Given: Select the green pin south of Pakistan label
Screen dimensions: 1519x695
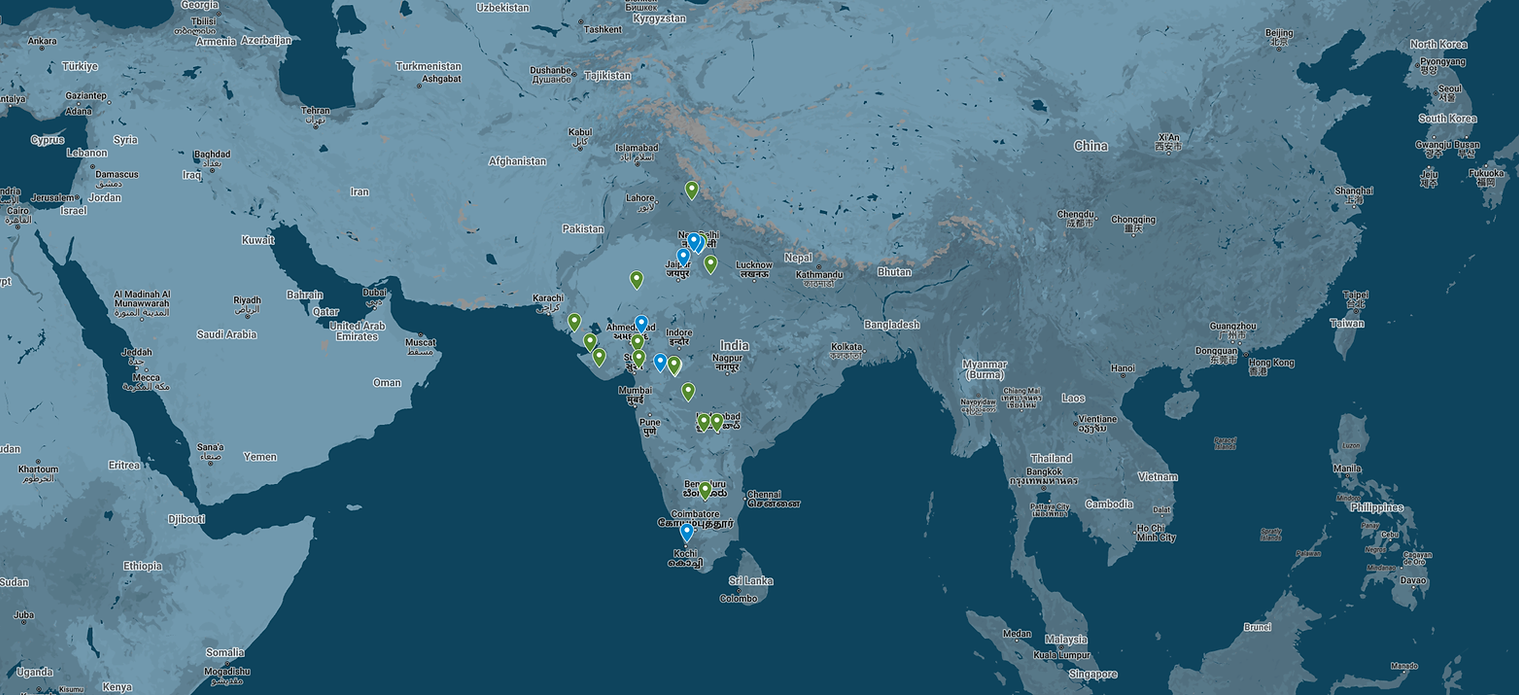Looking at the screenshot, I should coord(636,279).
